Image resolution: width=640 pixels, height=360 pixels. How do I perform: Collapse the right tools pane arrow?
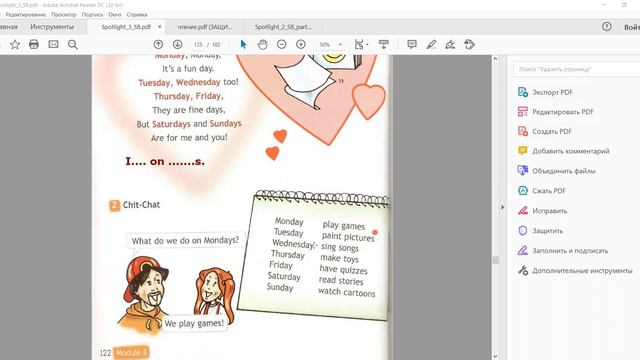point(502,207)
